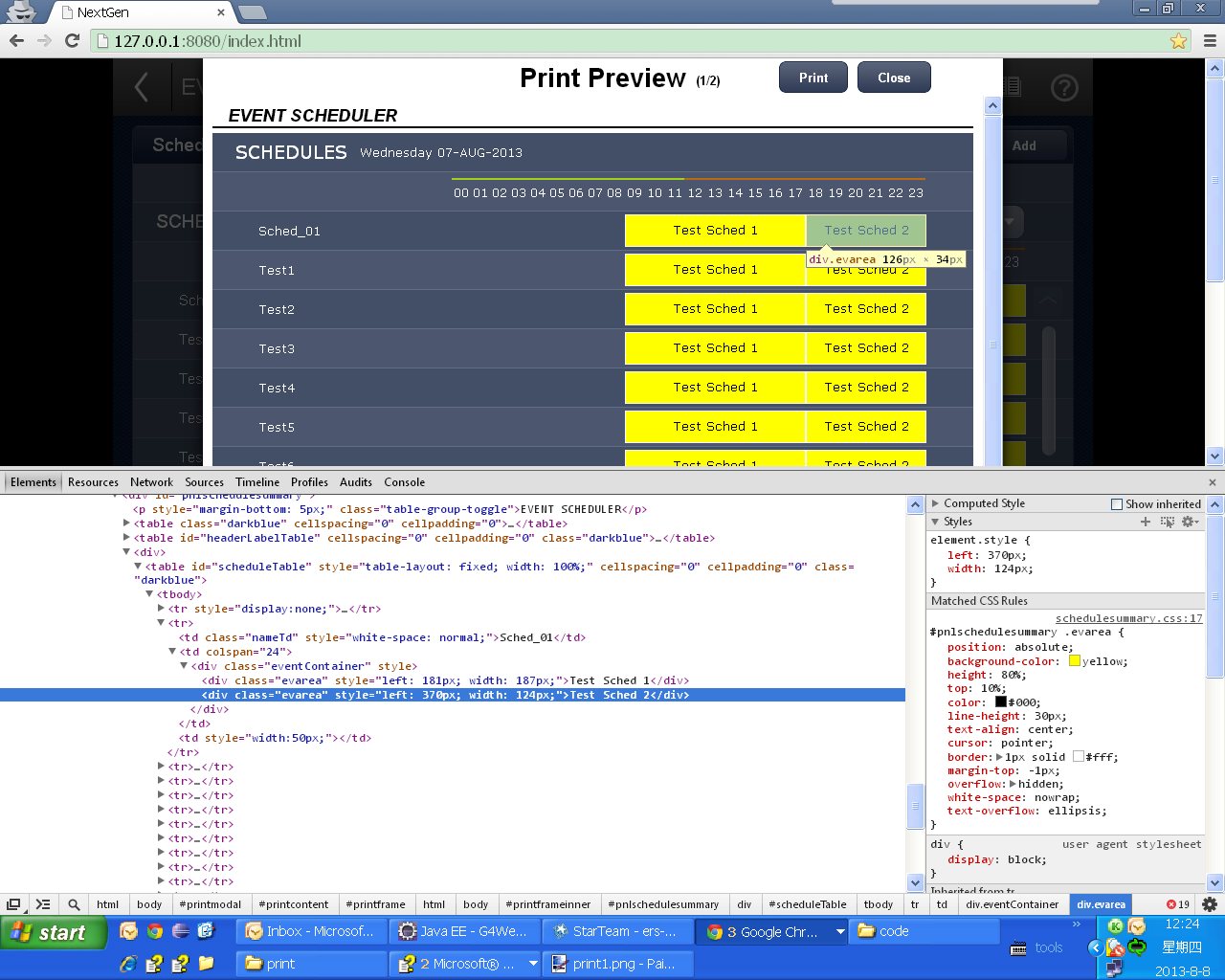
Task: Switch to the Network tab
Action: (151, 482)
